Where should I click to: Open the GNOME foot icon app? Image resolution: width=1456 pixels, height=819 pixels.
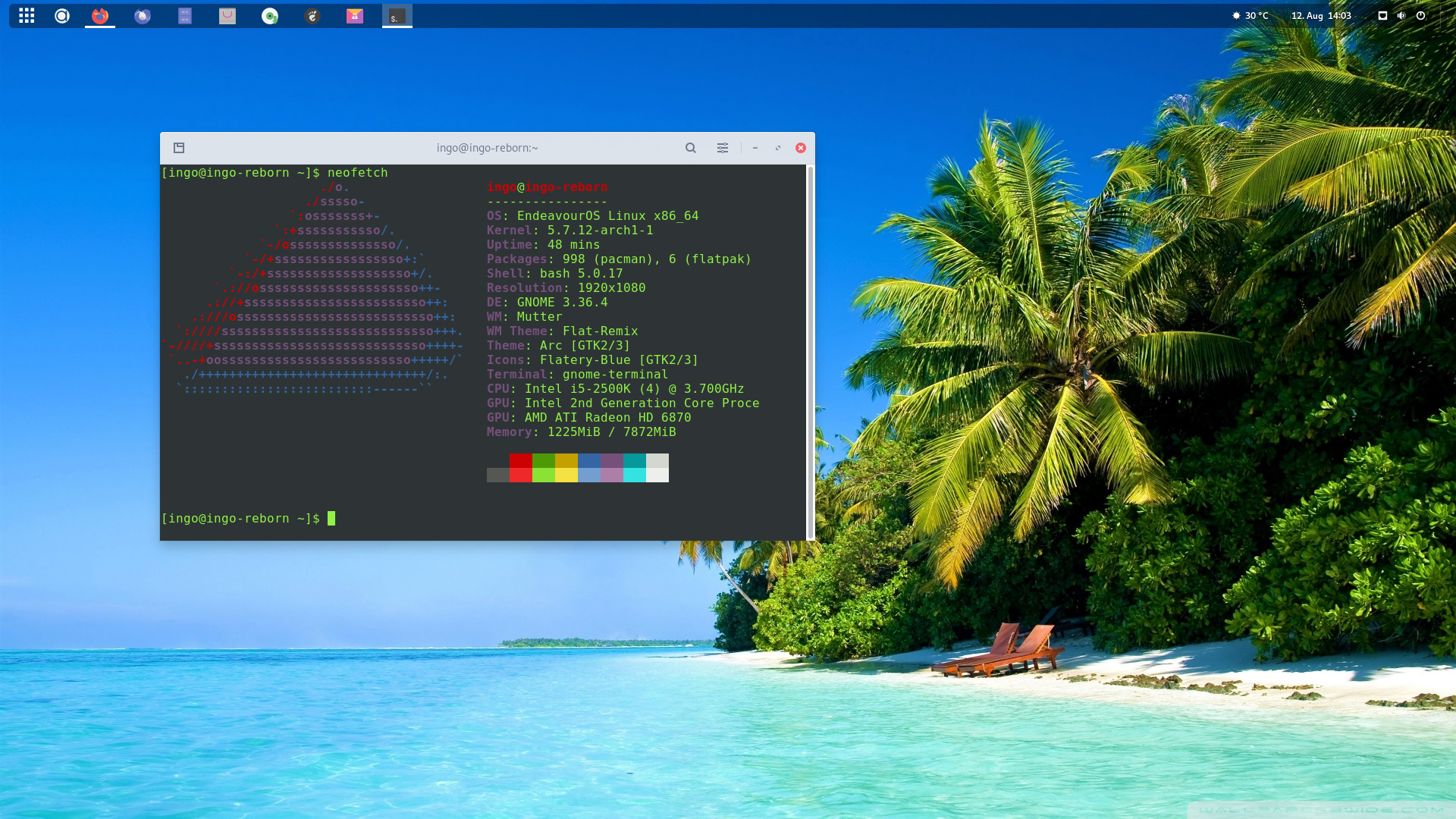(312, 16)
